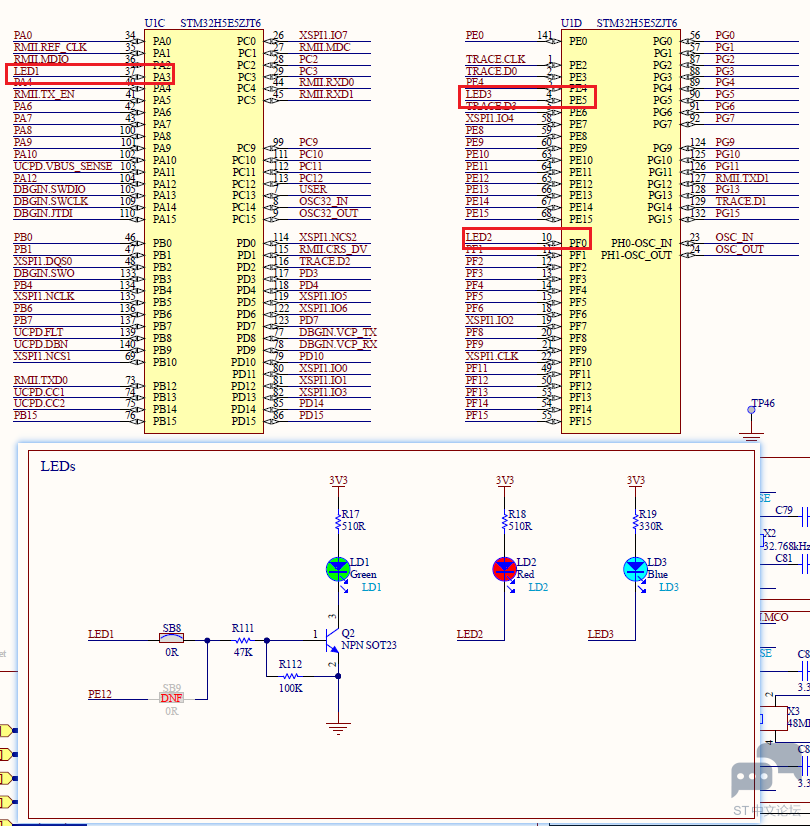Click the SB8 solder bridge symbol
The width and height of the screenshot is (810, 826).
tap(172, 638)
